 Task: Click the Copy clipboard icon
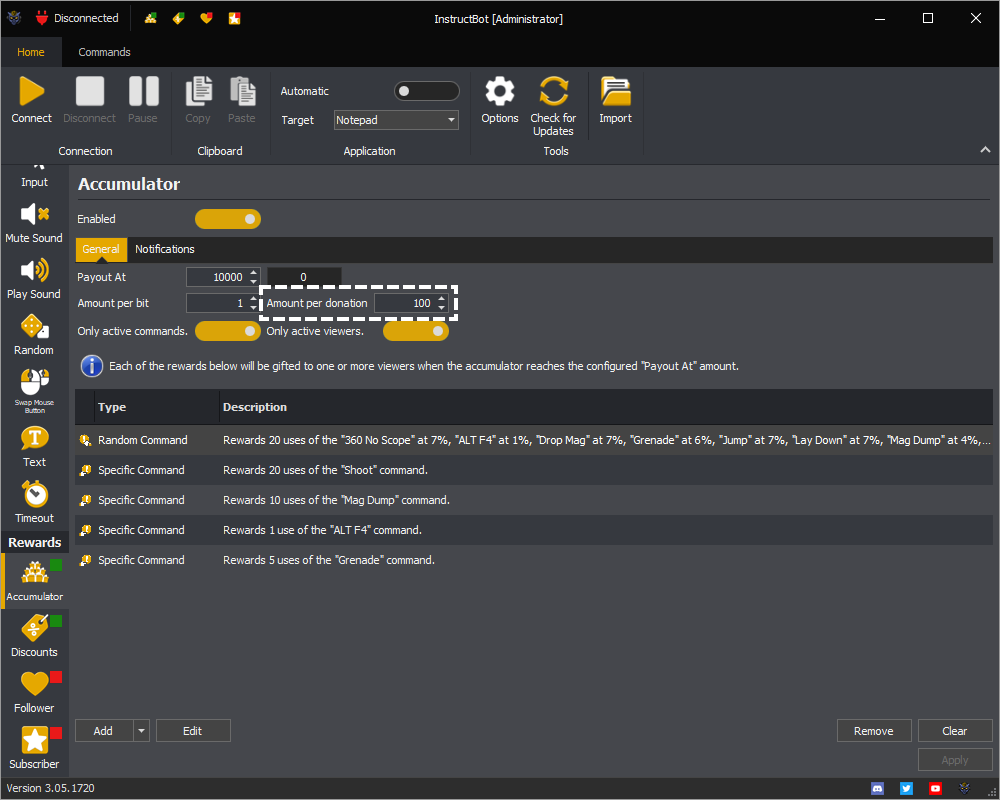coord(198,91)
